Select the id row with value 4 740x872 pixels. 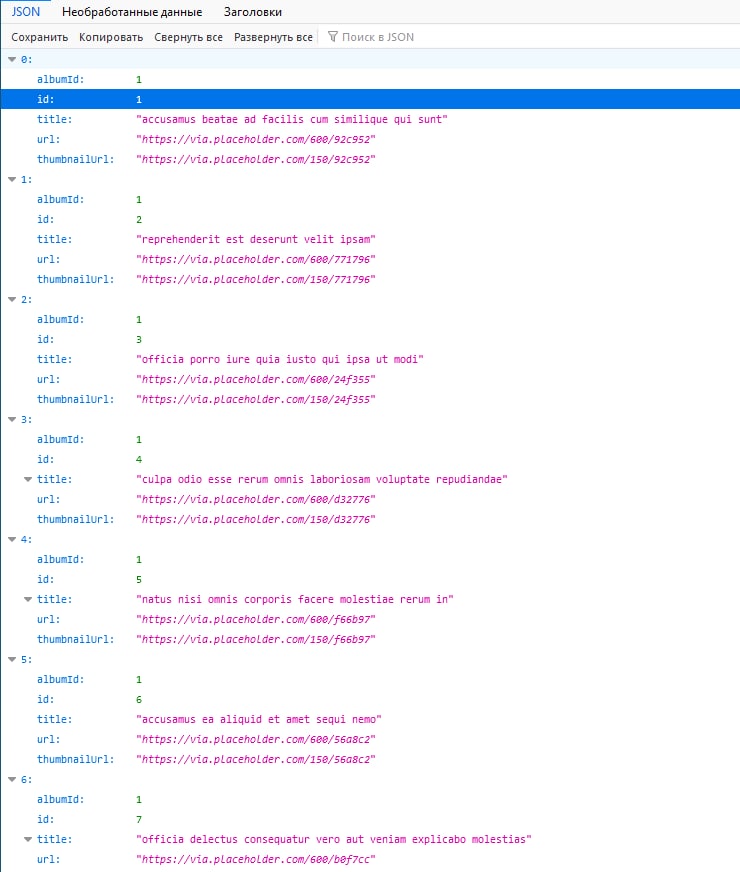(370, 459)
